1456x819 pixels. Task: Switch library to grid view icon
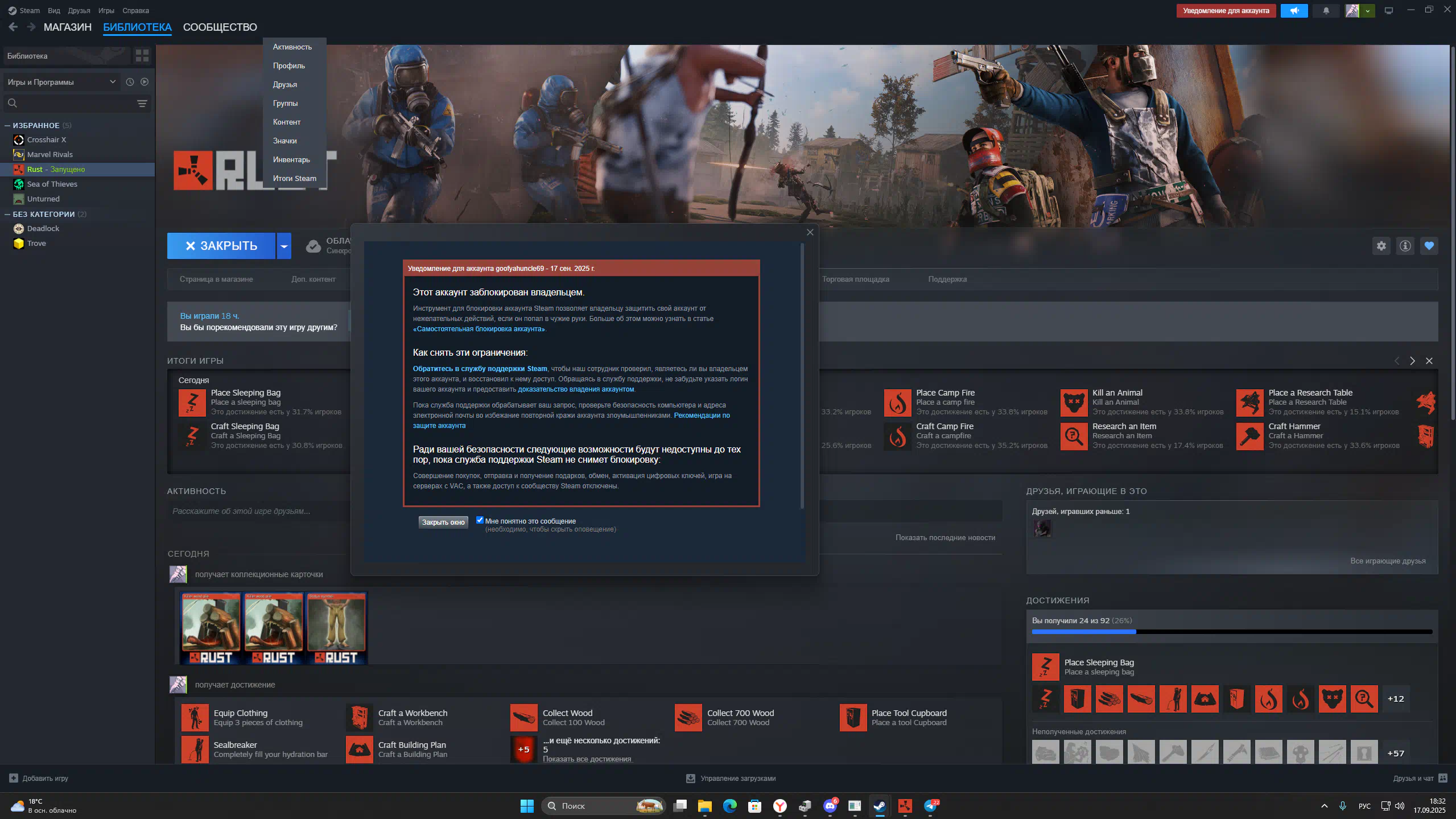142,56
